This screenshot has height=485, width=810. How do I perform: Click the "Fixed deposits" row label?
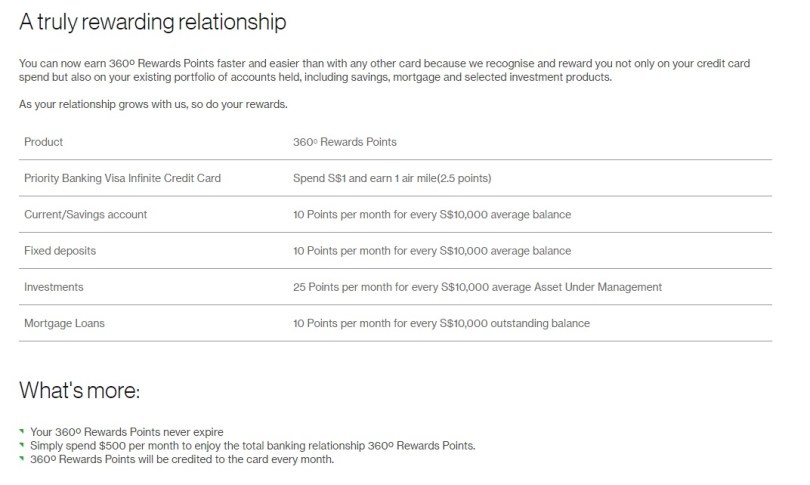tap(59, 251)
